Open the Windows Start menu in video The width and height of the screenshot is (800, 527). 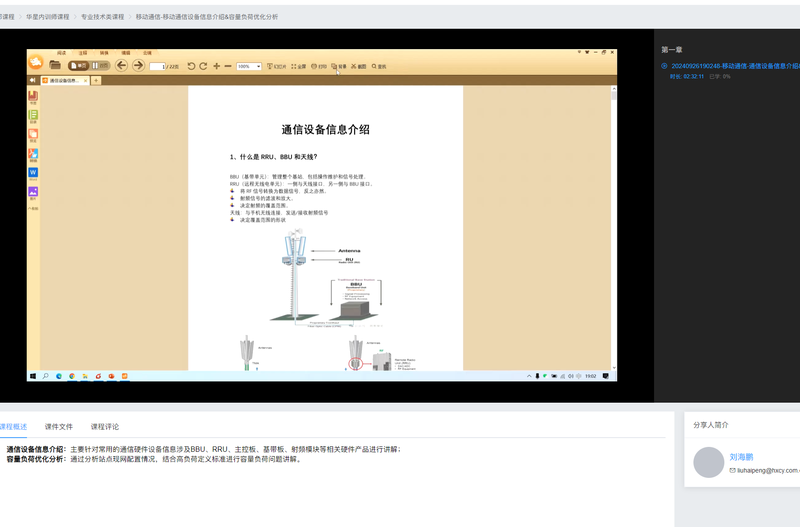pos(33,376)
